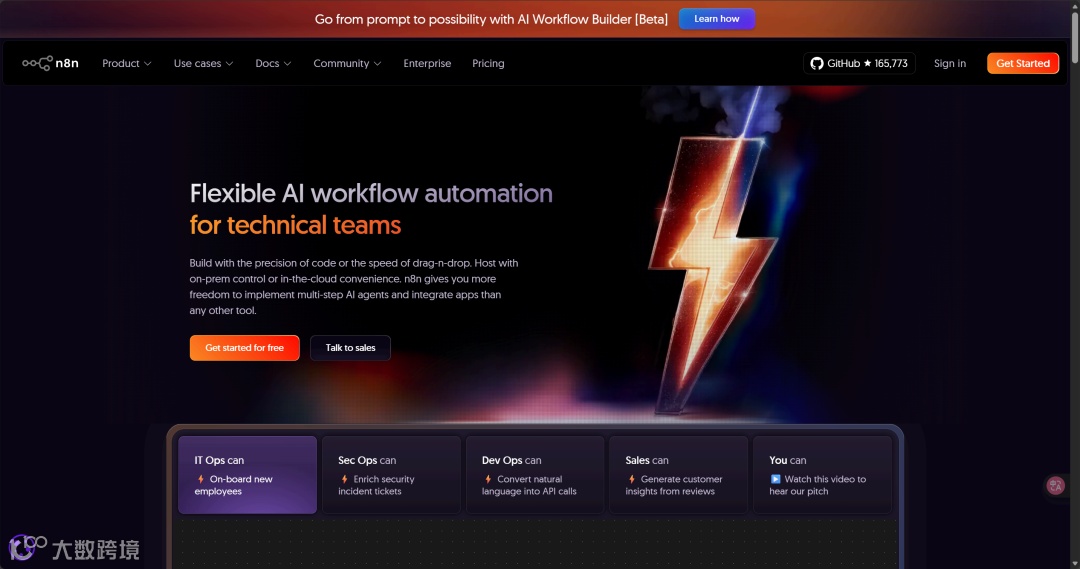This screenshot has width=1080, height=569.
Task: Click the Get started for free button
Action: pos(245,348)
